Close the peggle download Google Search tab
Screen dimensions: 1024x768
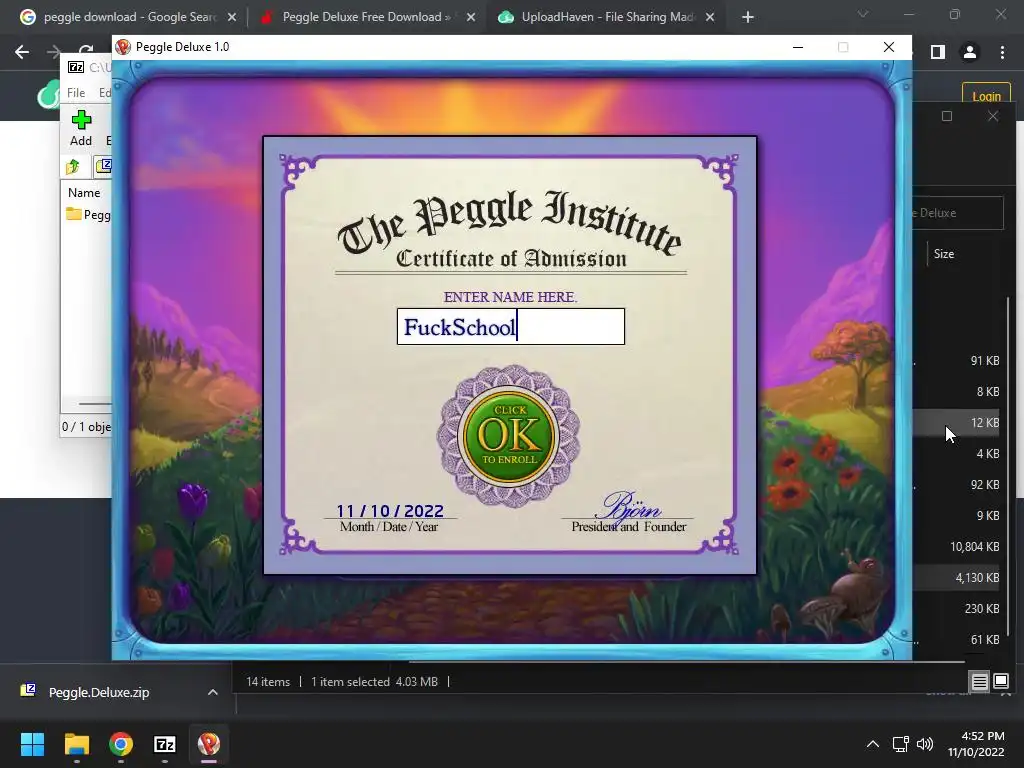pos(232,17)
